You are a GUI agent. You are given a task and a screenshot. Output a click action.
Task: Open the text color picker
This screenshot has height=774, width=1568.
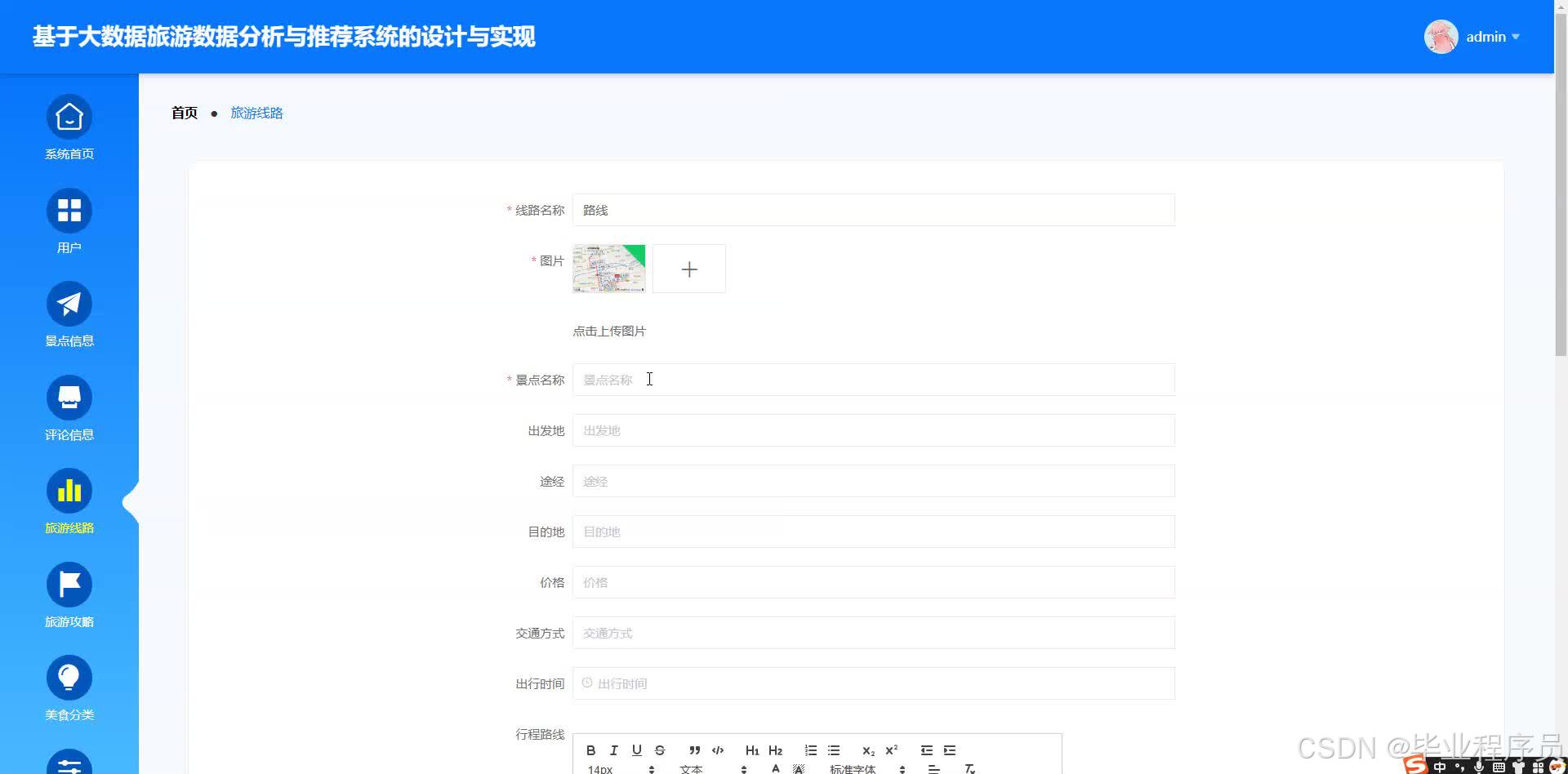tap(776, 768)
